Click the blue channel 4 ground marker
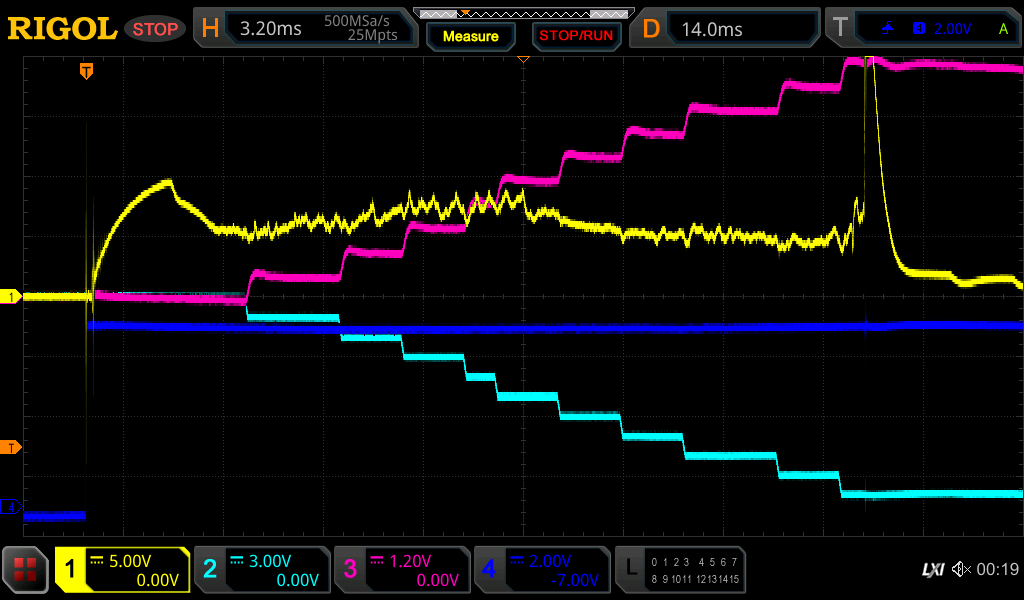 [x=11, y=508]
